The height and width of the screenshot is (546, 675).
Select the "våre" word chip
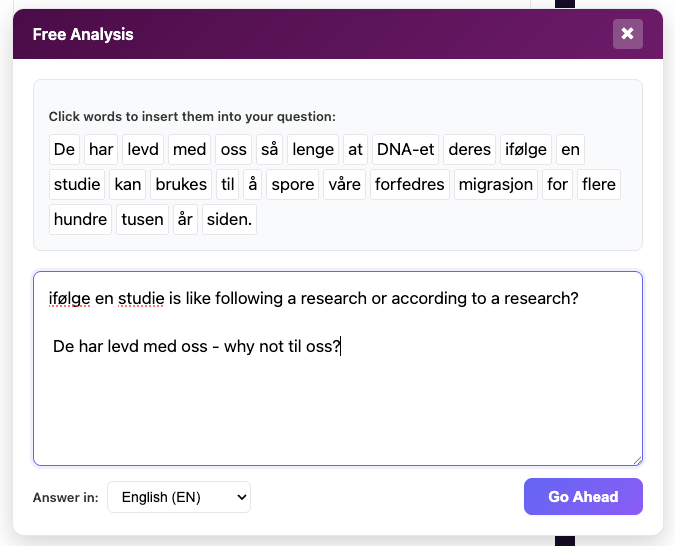coord(344,185)
